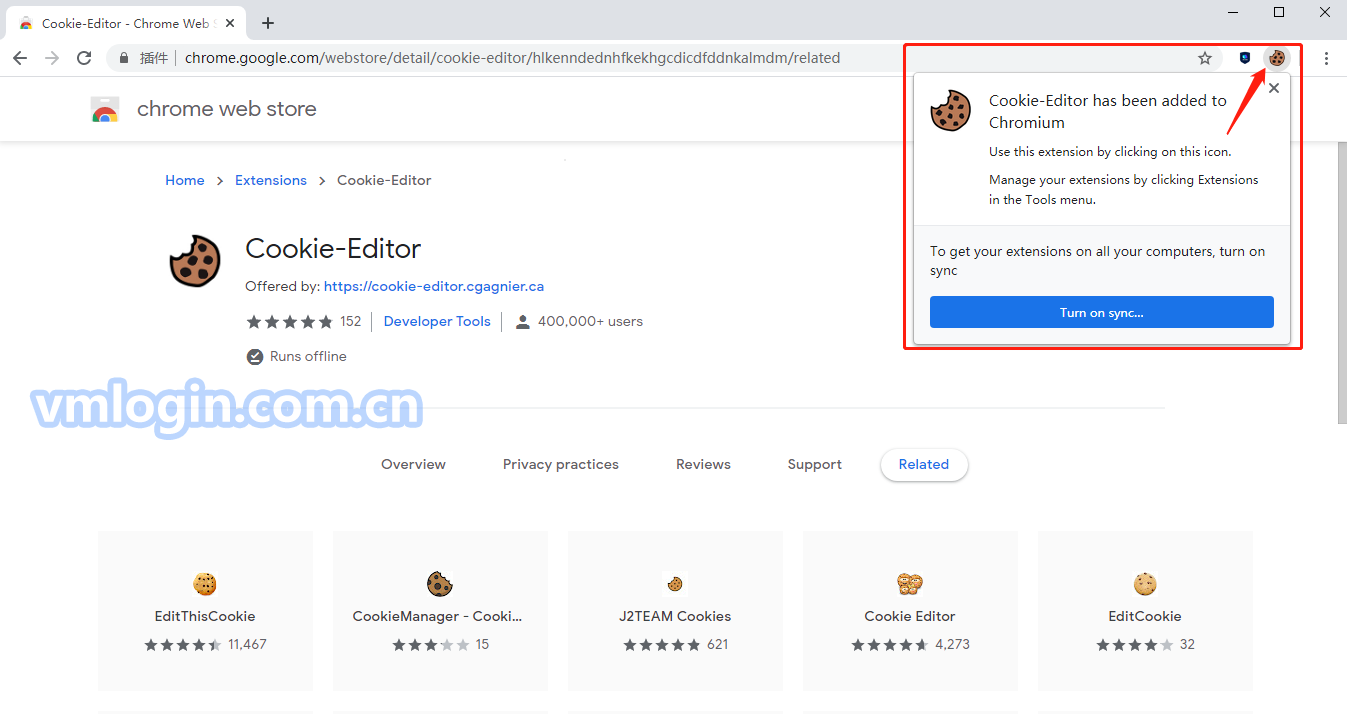The width and height of the screenshot is (1347, 714).
Task: Click the Turn on sync button
Action: tap(1101, 312)
